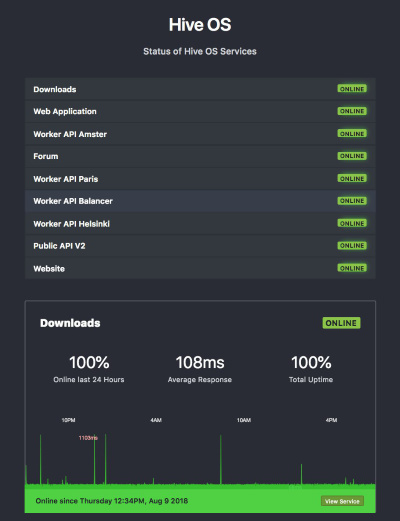Open the Downloads service row

coord(200,89)
